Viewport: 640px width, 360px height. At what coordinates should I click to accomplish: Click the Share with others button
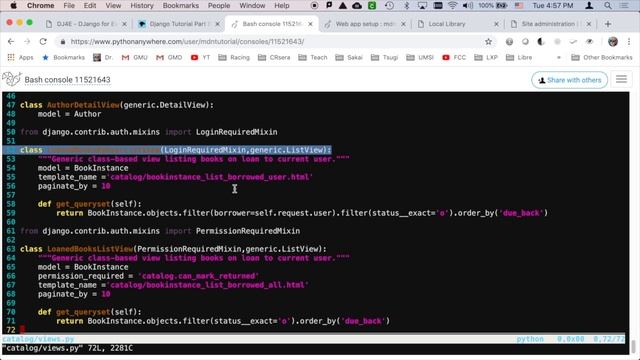pos(569,80)
